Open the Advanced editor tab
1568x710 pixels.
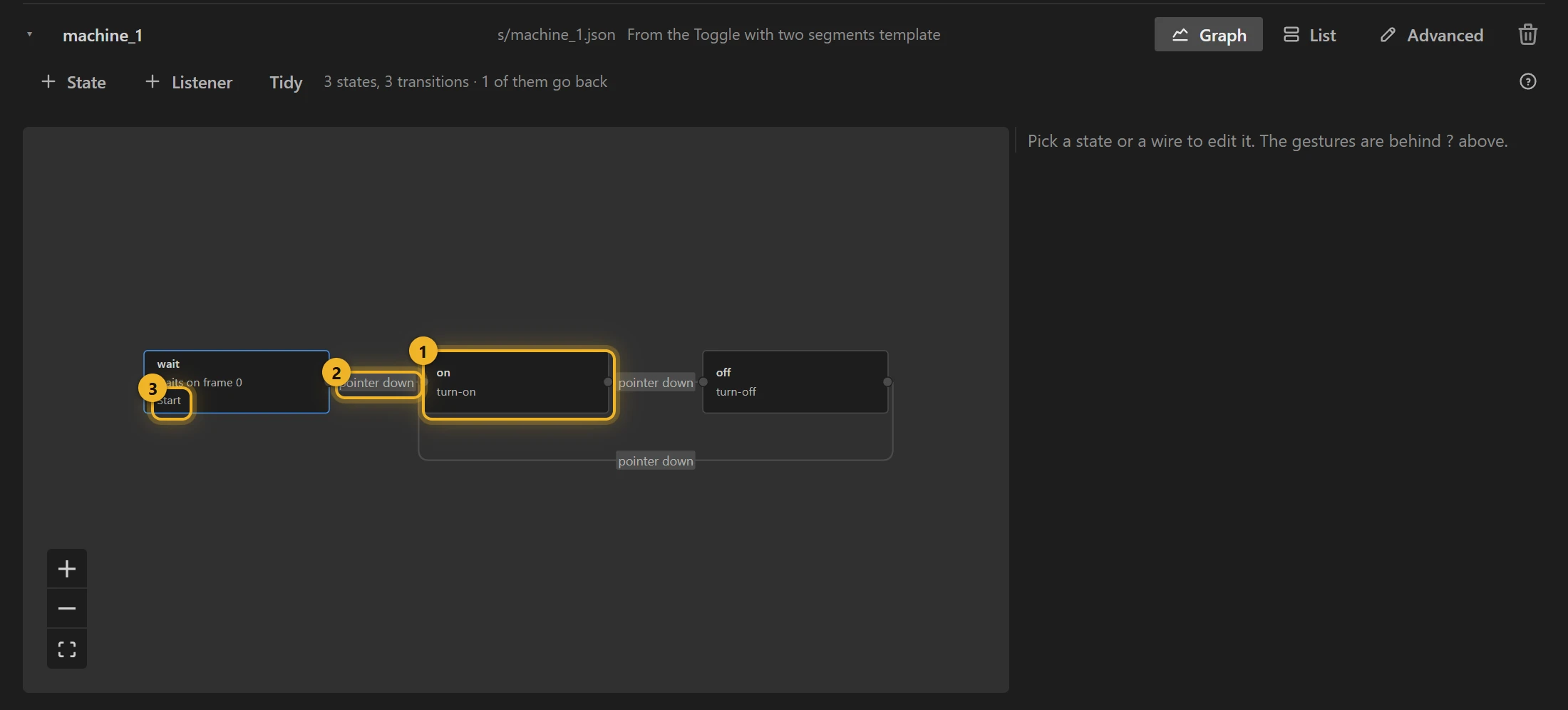point(1431,34)
